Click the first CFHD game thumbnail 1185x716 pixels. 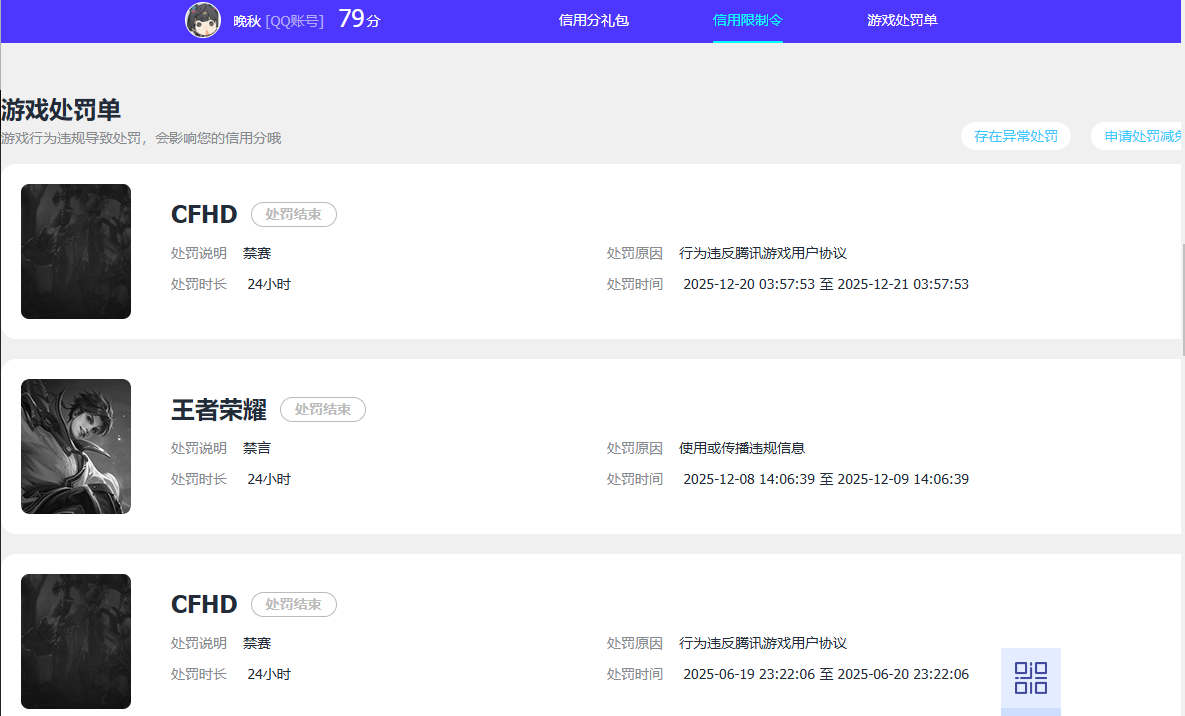76,251
